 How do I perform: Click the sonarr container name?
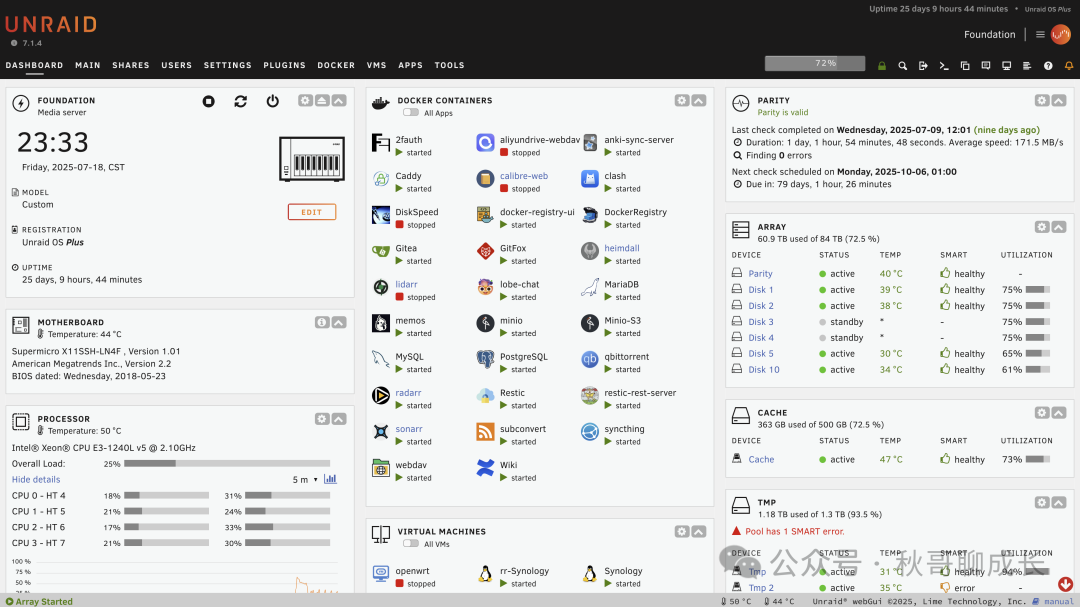coord(408,429)
